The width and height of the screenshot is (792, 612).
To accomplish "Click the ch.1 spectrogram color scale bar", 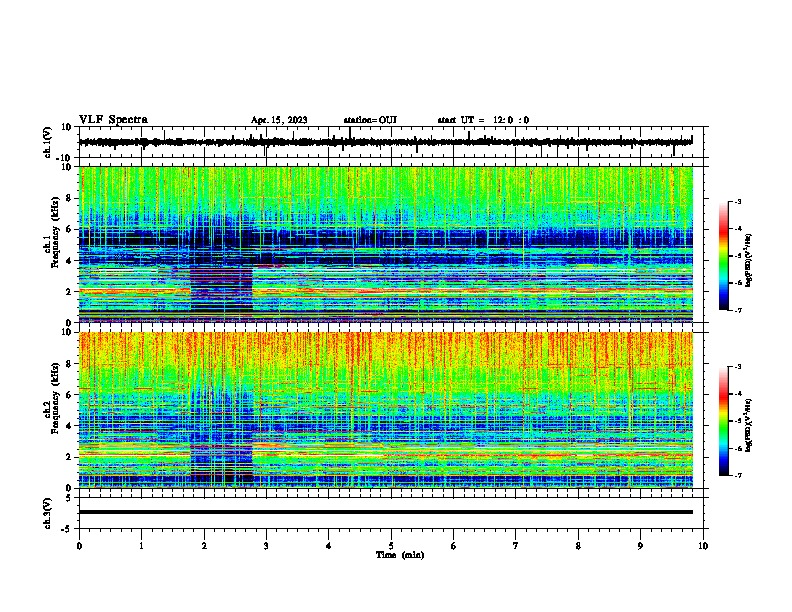I will (x=723, y=256).
